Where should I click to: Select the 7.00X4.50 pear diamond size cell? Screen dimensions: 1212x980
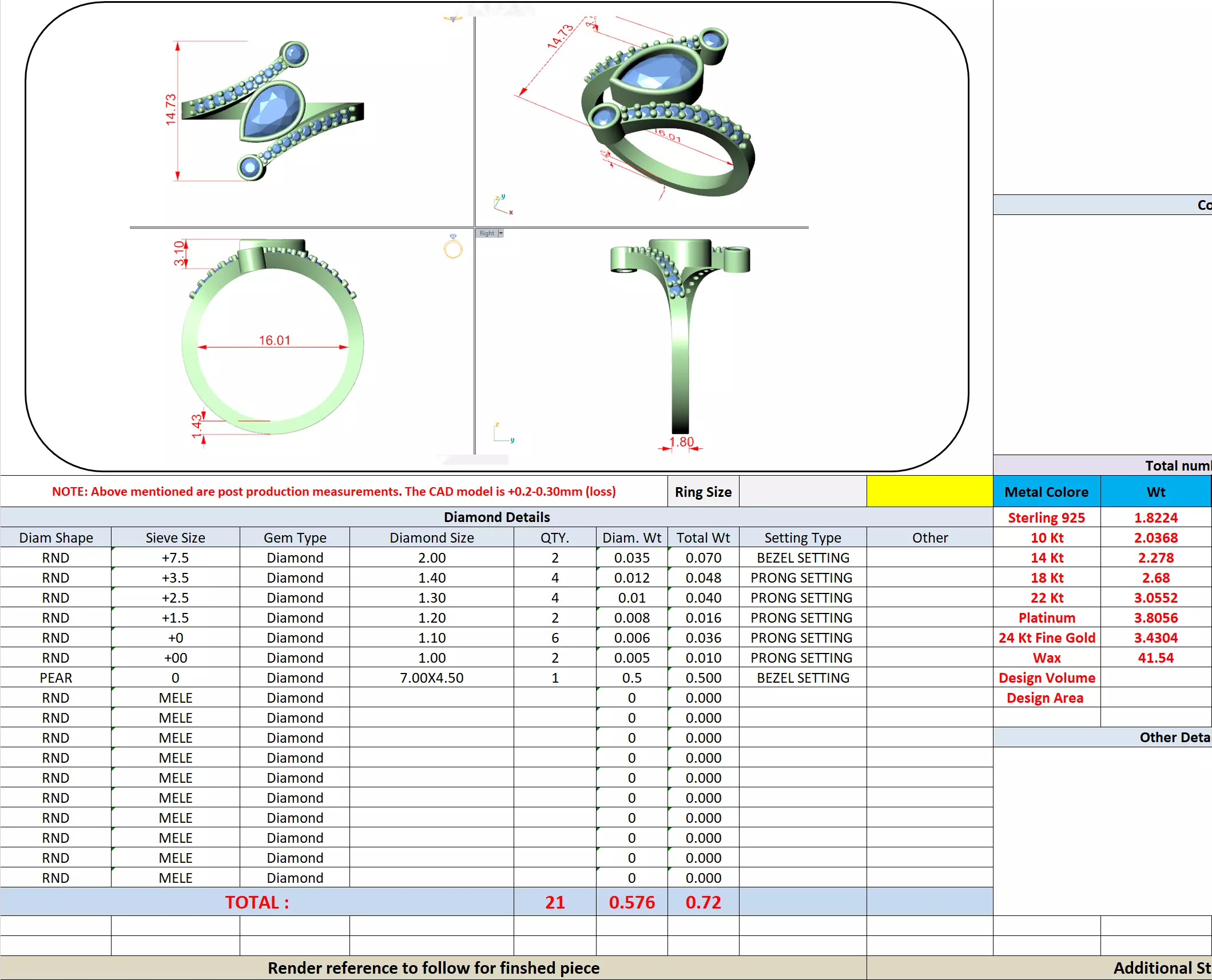[431, 678]
